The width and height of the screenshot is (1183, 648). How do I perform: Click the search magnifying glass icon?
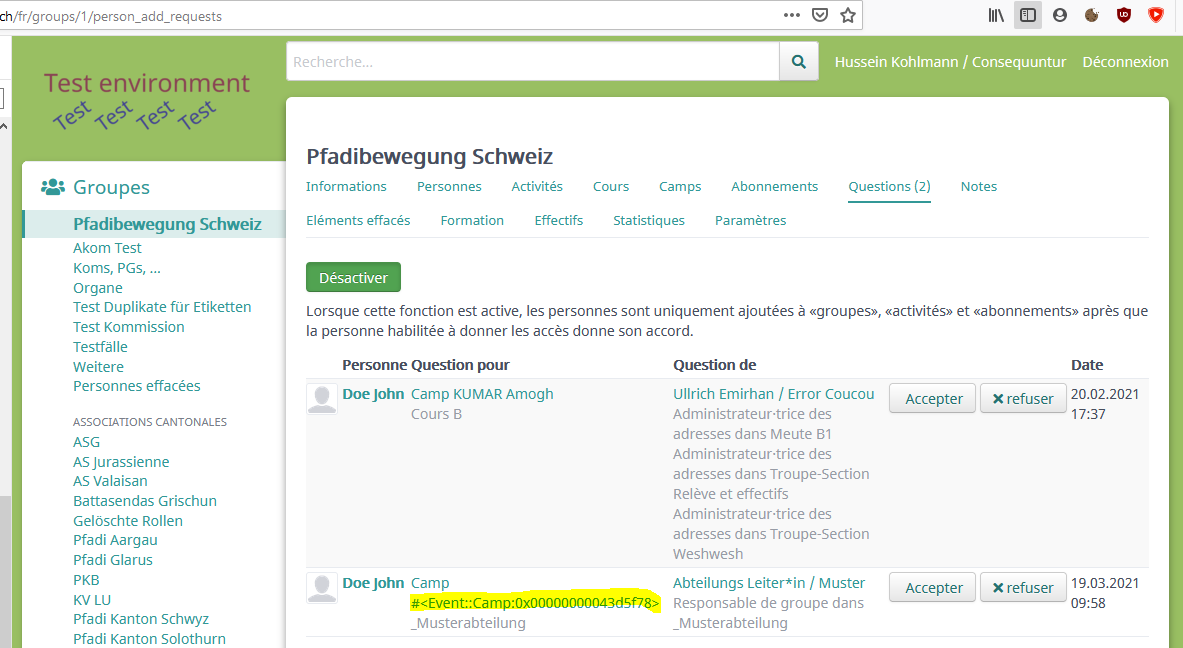coord(798,61)
